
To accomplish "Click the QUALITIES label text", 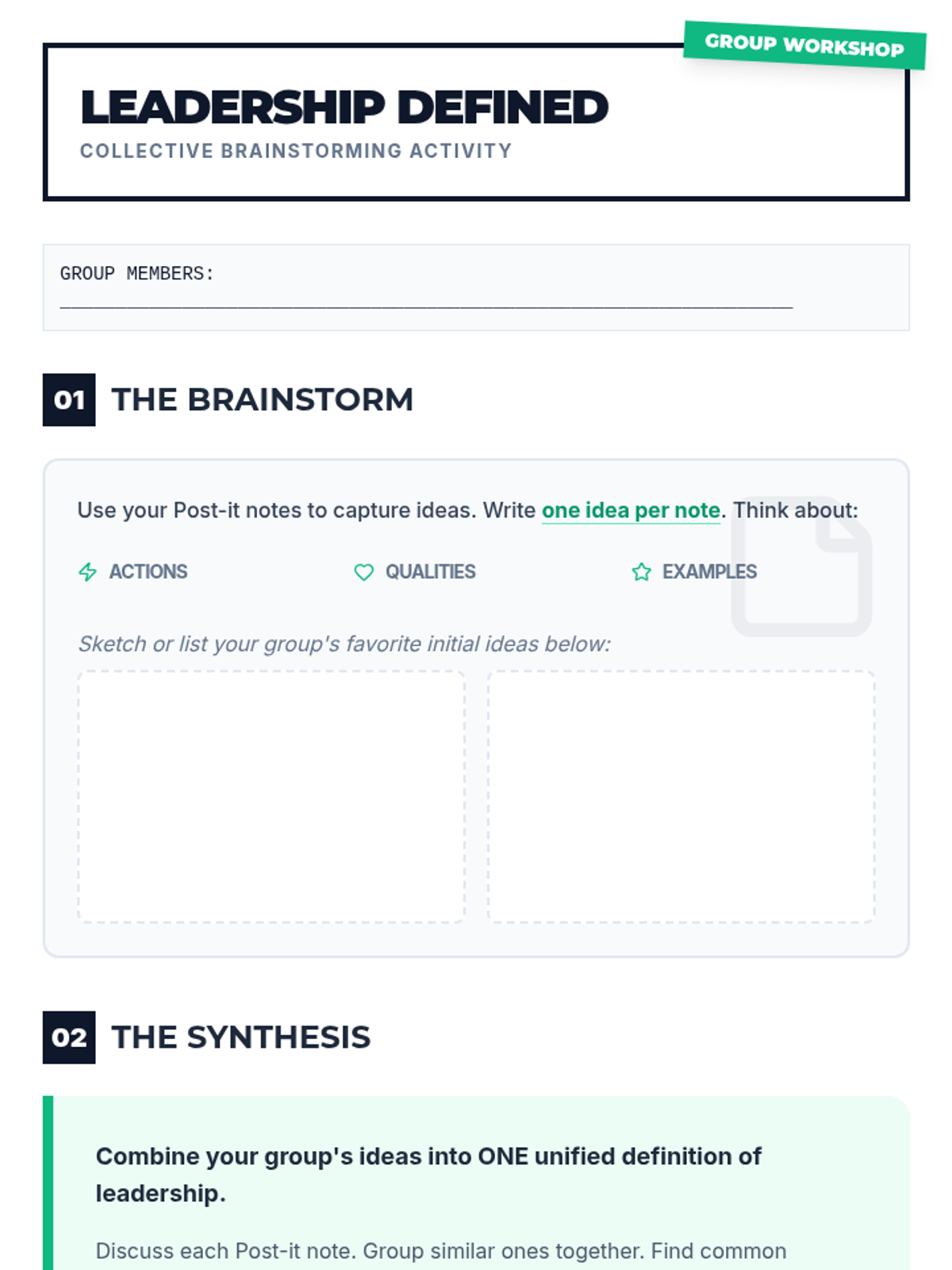I will (x=431, y=571).
